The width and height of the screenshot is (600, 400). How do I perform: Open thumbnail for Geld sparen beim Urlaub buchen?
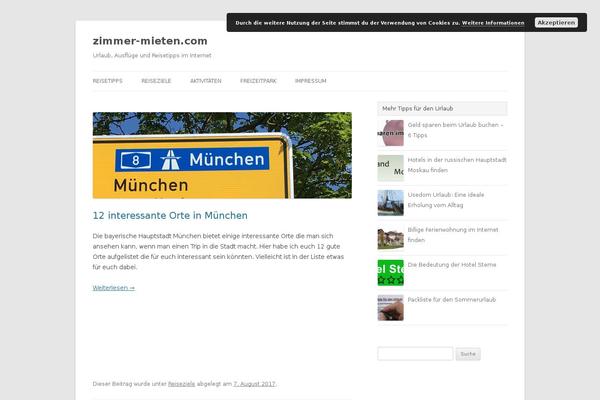pyautogui.click(x=391, y=133)
